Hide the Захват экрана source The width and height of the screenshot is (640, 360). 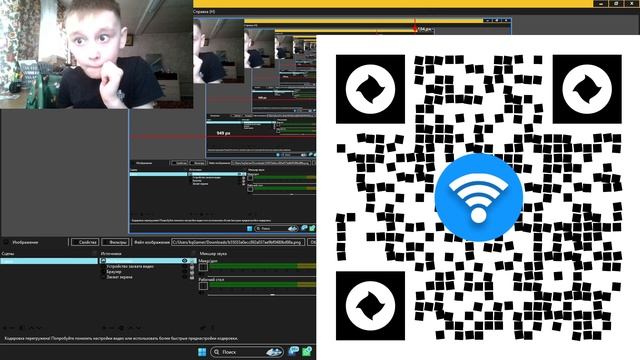[x=184, y=277]
